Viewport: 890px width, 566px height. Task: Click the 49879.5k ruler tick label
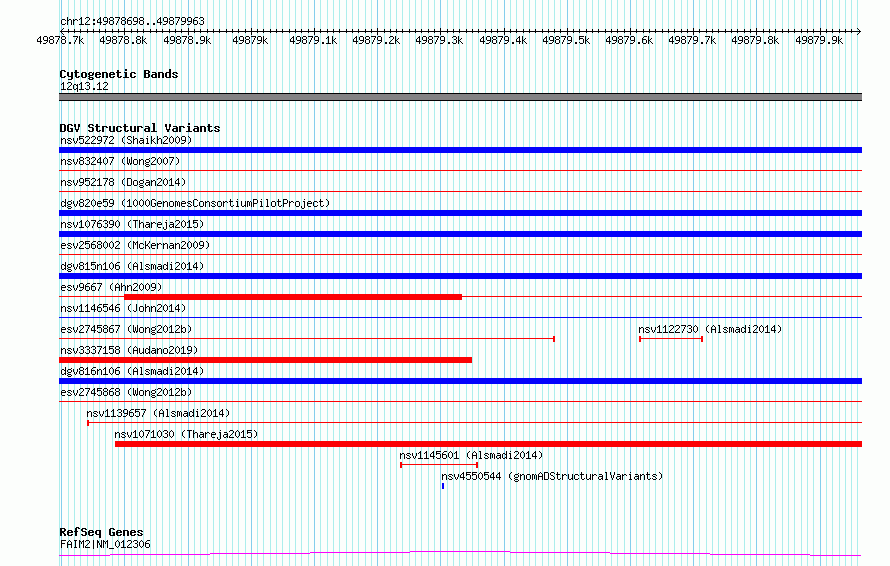[566, 40]
